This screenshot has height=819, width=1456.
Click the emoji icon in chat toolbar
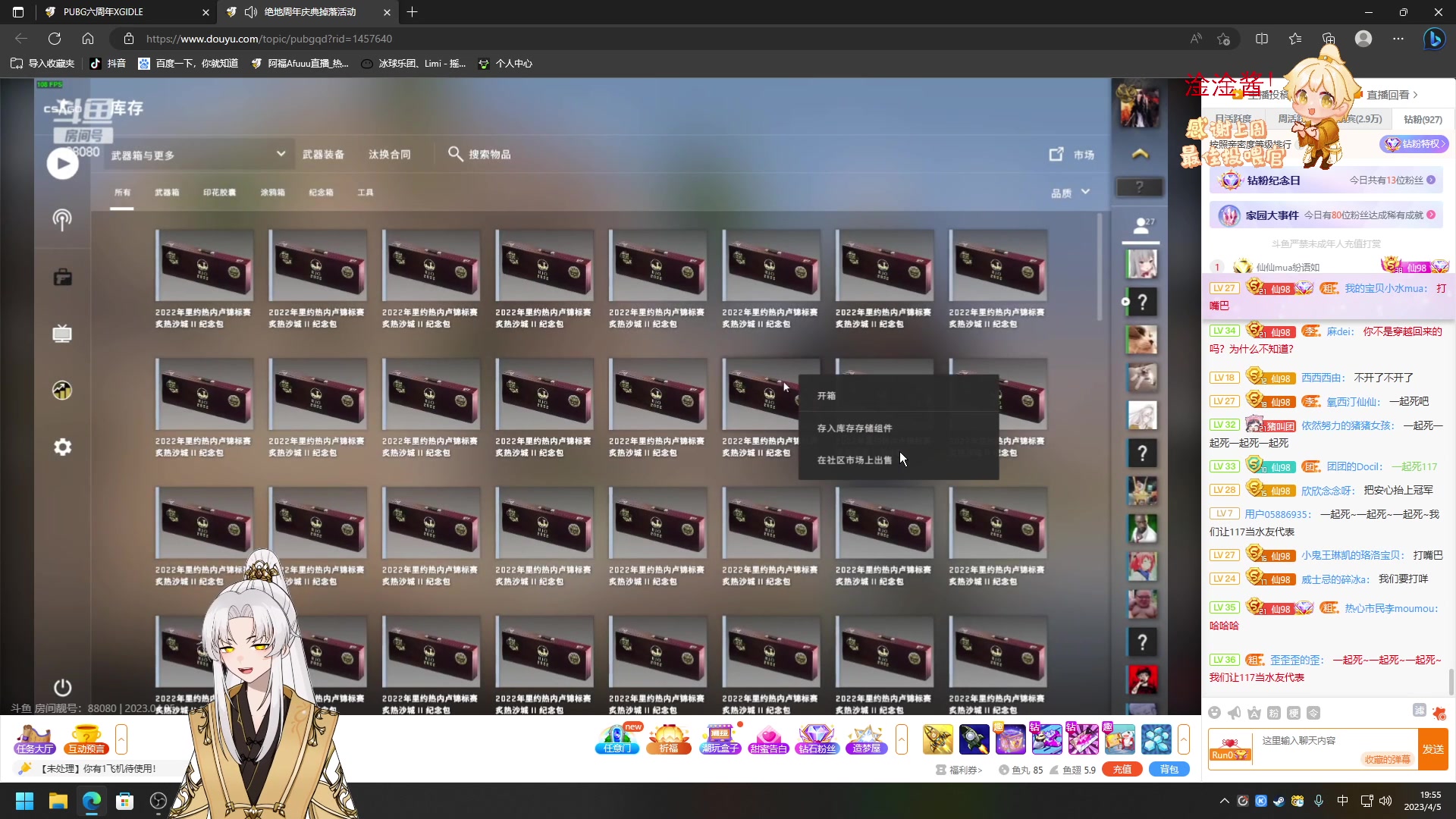pyautogui.click(x=1215, y=713)
